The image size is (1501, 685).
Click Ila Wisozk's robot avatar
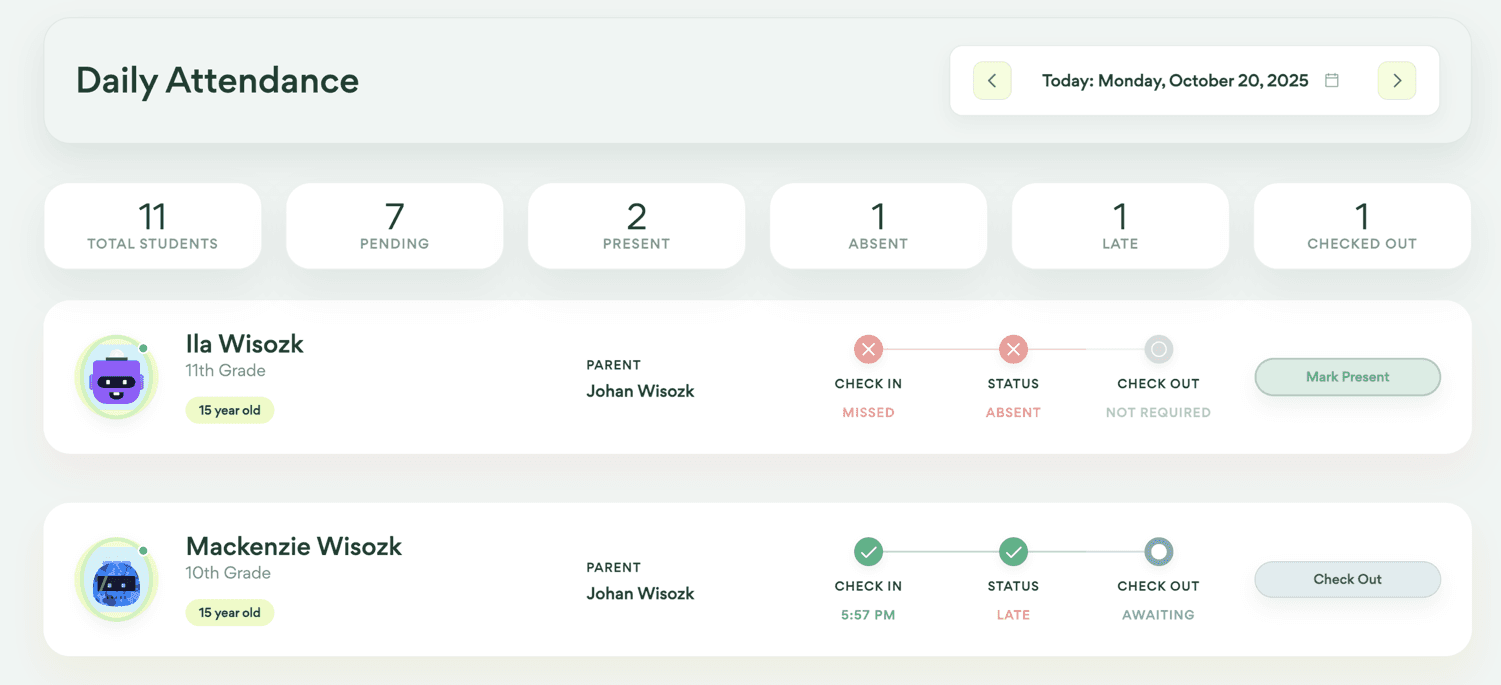[117, 378]
